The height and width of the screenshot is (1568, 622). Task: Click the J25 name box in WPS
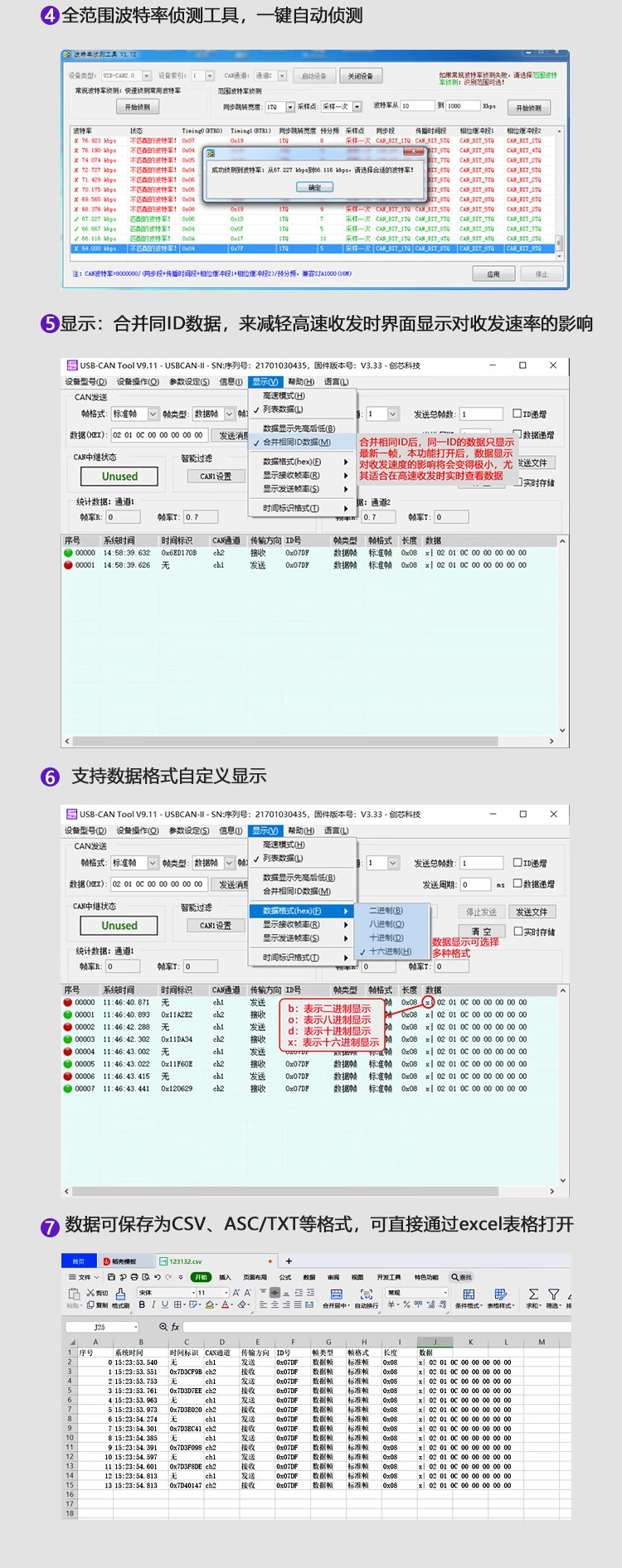[x=102, y=1327]
